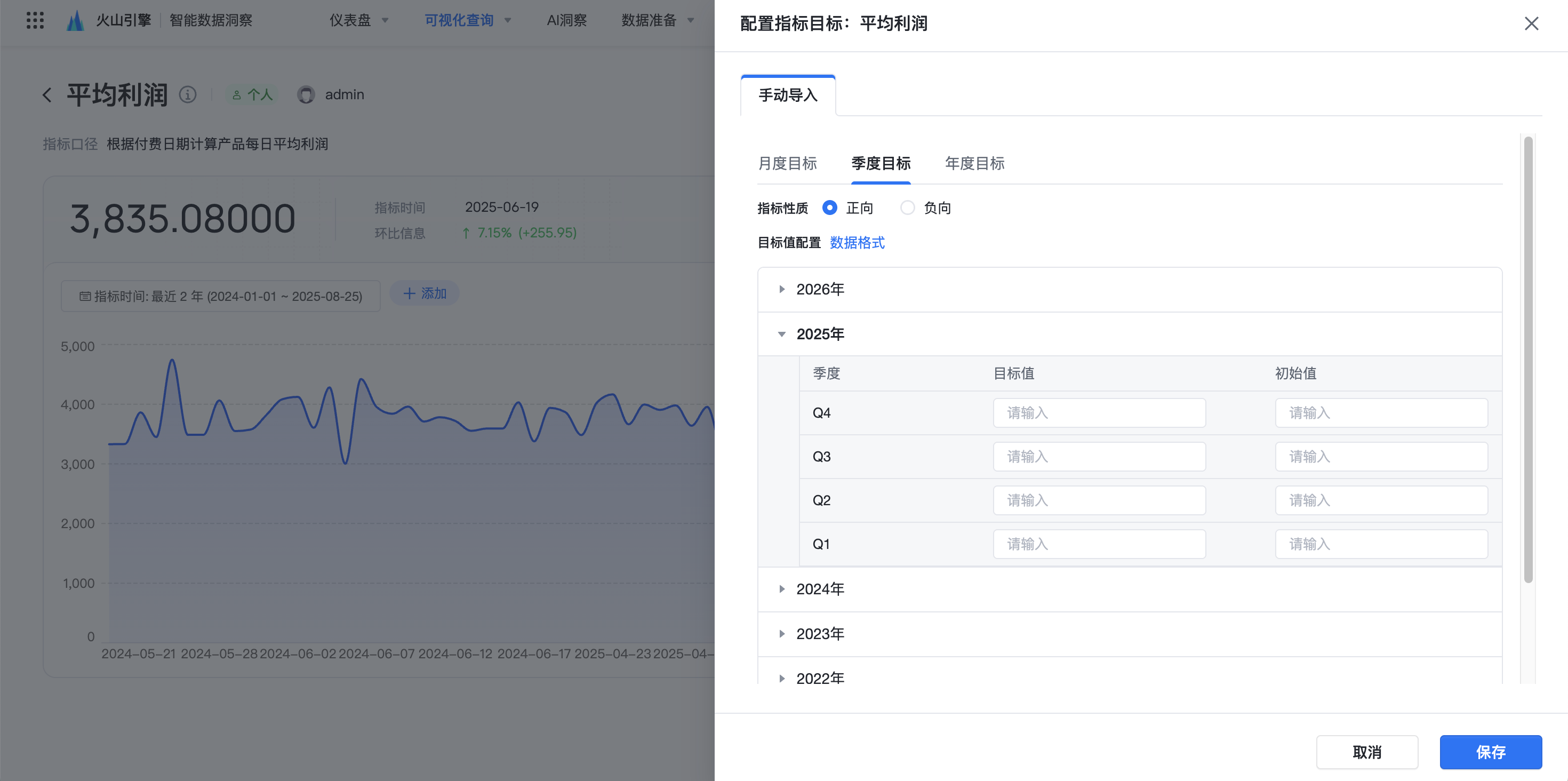Click the 个人 tag icon
Screen dimensions: 1568x781
(237, 95)
